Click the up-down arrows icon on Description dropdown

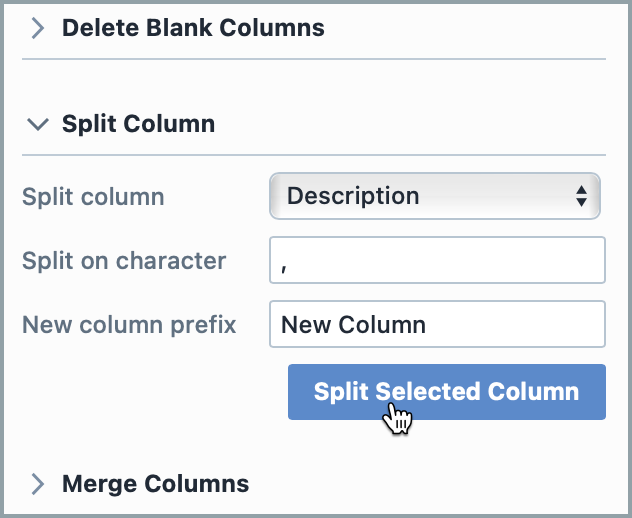coord(581,196)
